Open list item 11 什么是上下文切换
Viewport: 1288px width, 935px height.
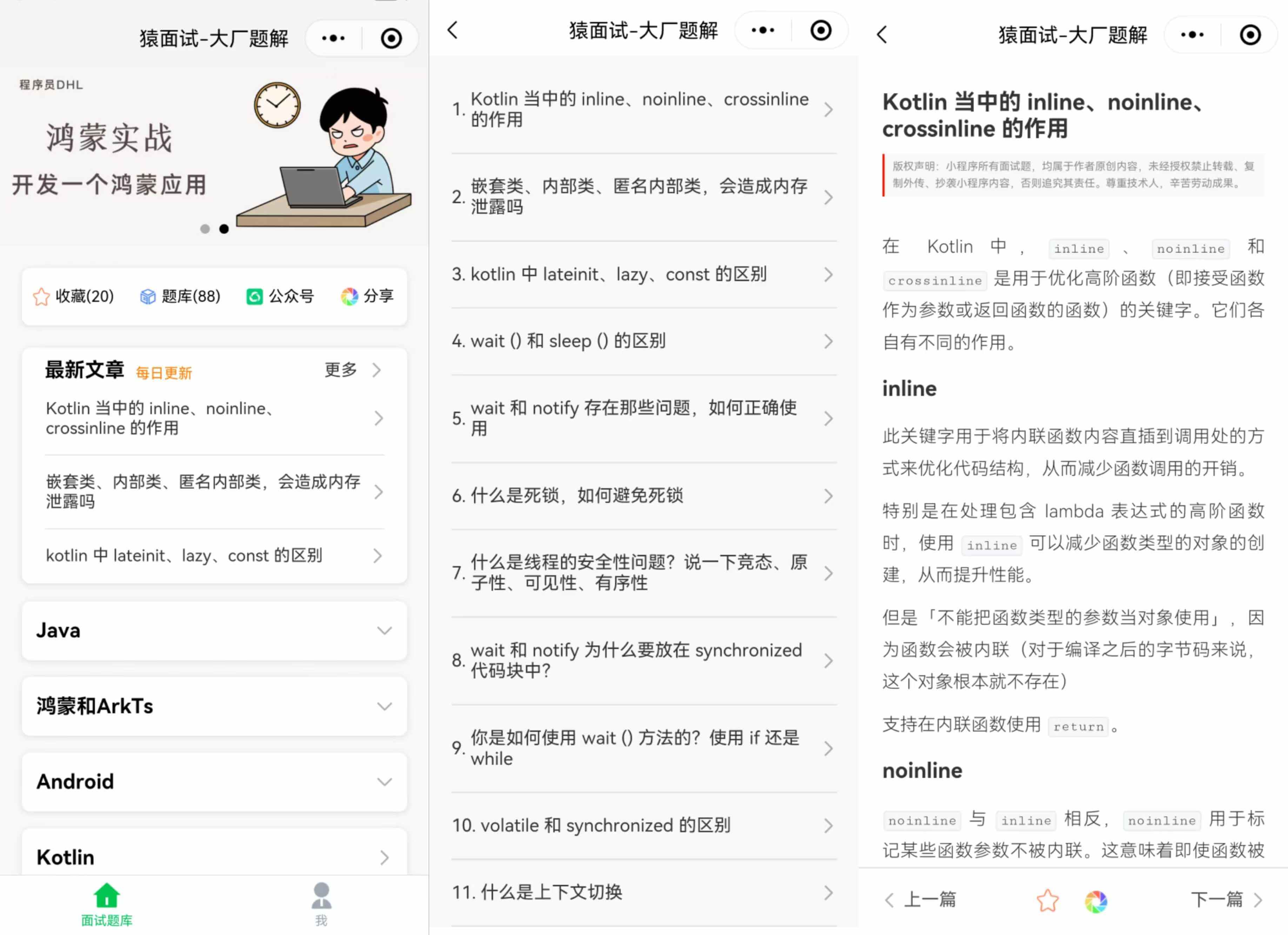(643, 893)
